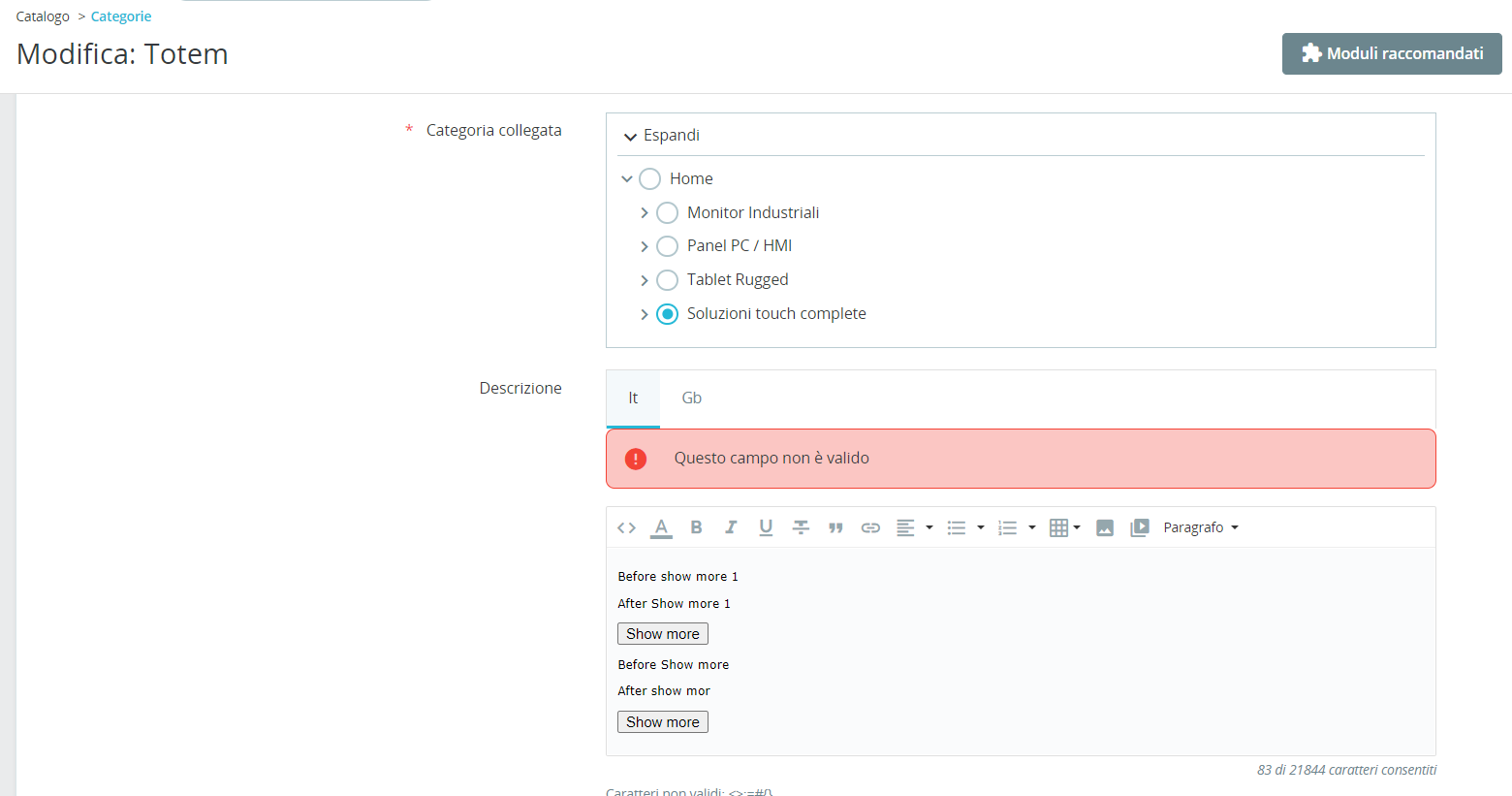
Task: Select the Home category radio button
Action: tap(649, 179)
